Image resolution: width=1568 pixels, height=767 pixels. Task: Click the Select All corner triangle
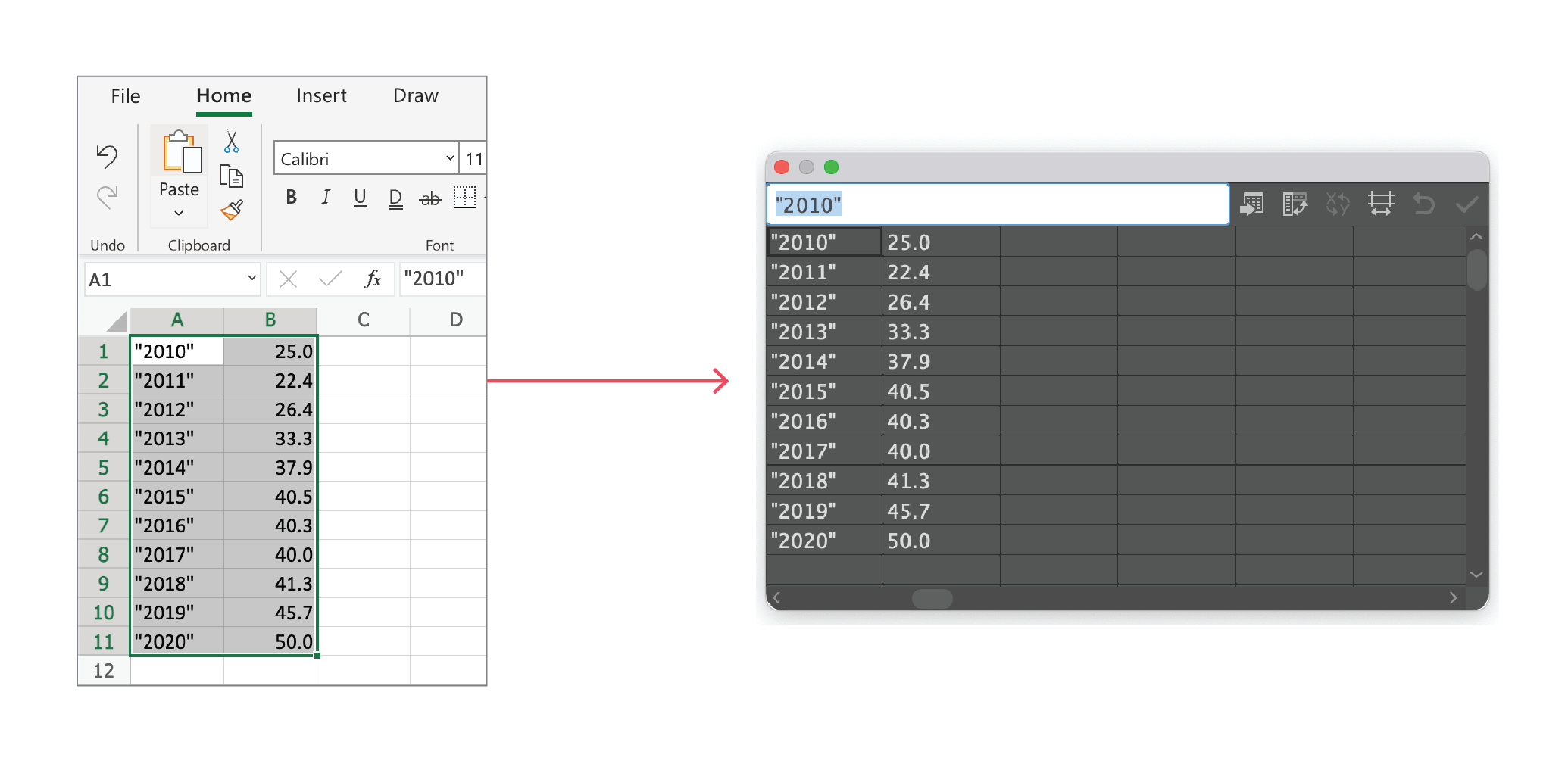117,322
